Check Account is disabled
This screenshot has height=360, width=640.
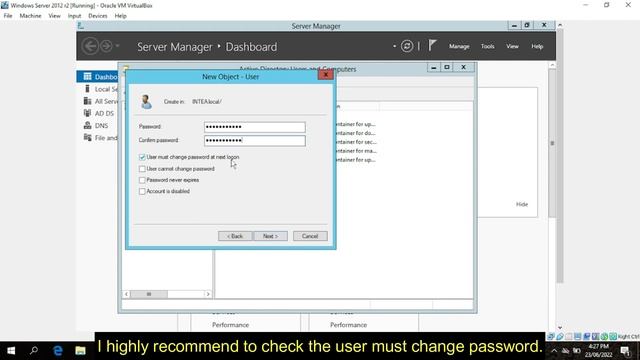point(142,191)
